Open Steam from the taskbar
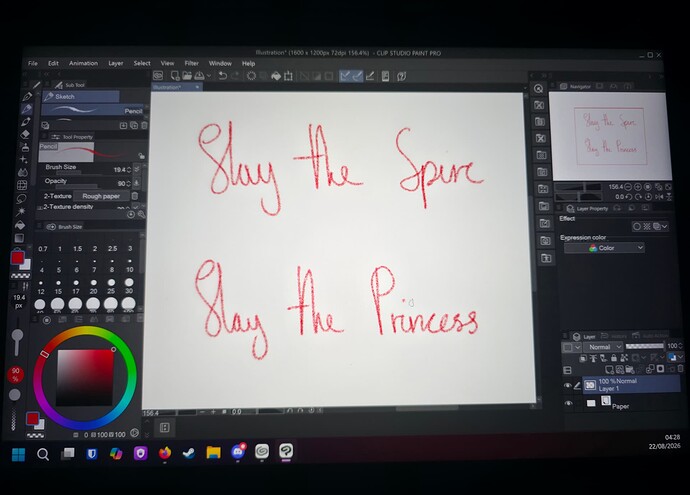This screenshot has width=690, height=495. point(189,453)
